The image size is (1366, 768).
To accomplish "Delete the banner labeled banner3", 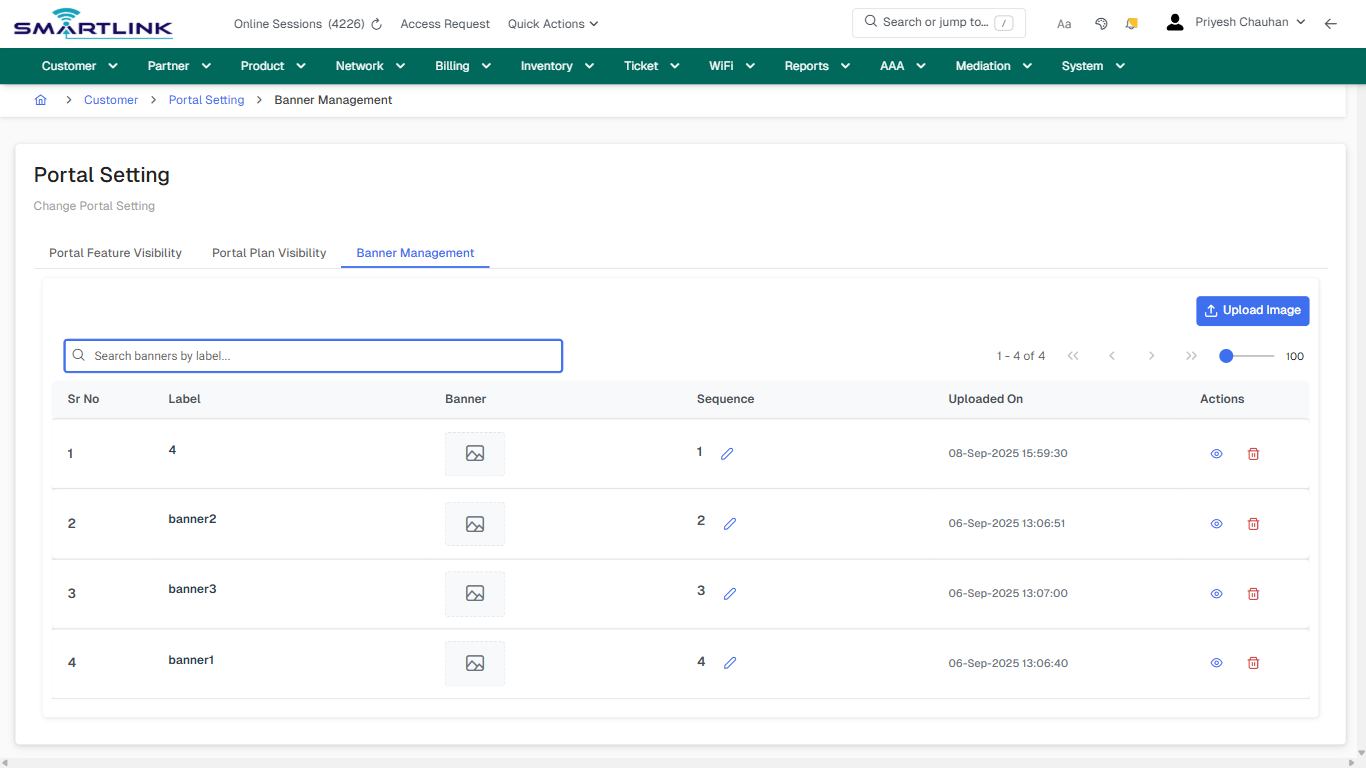I will click(1253, 593).
